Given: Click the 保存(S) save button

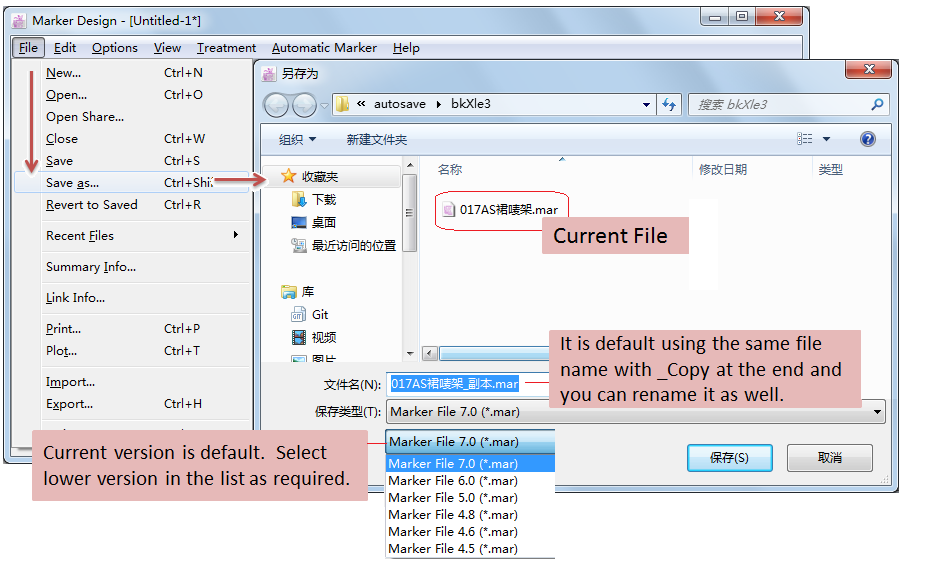Looking at the screenshot, I should 729,457.
